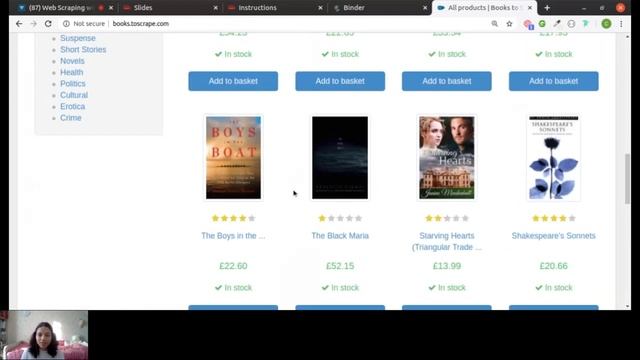The width and height of the screenshot is (640, 360).
Task: Open the Suspense category
Action: click(x=78, y=38)
